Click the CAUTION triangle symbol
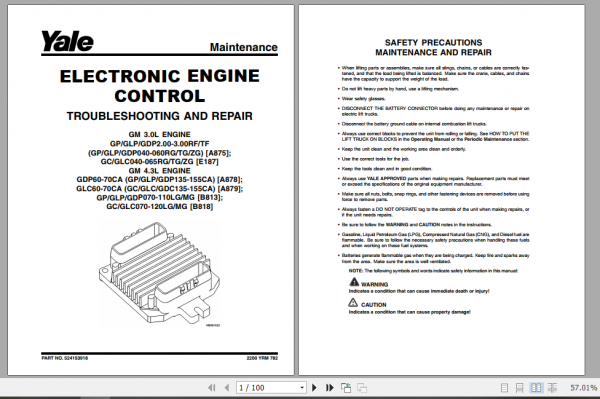Image resolution: width=600 pixels, height=399 pixels. coord(353,303)
